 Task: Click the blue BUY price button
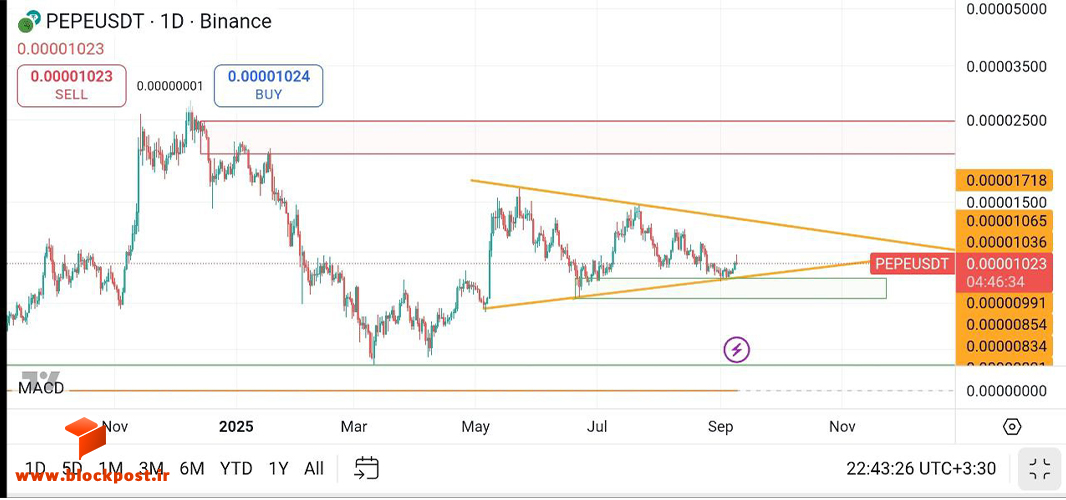pyautogui.click(x=269, y=86)
